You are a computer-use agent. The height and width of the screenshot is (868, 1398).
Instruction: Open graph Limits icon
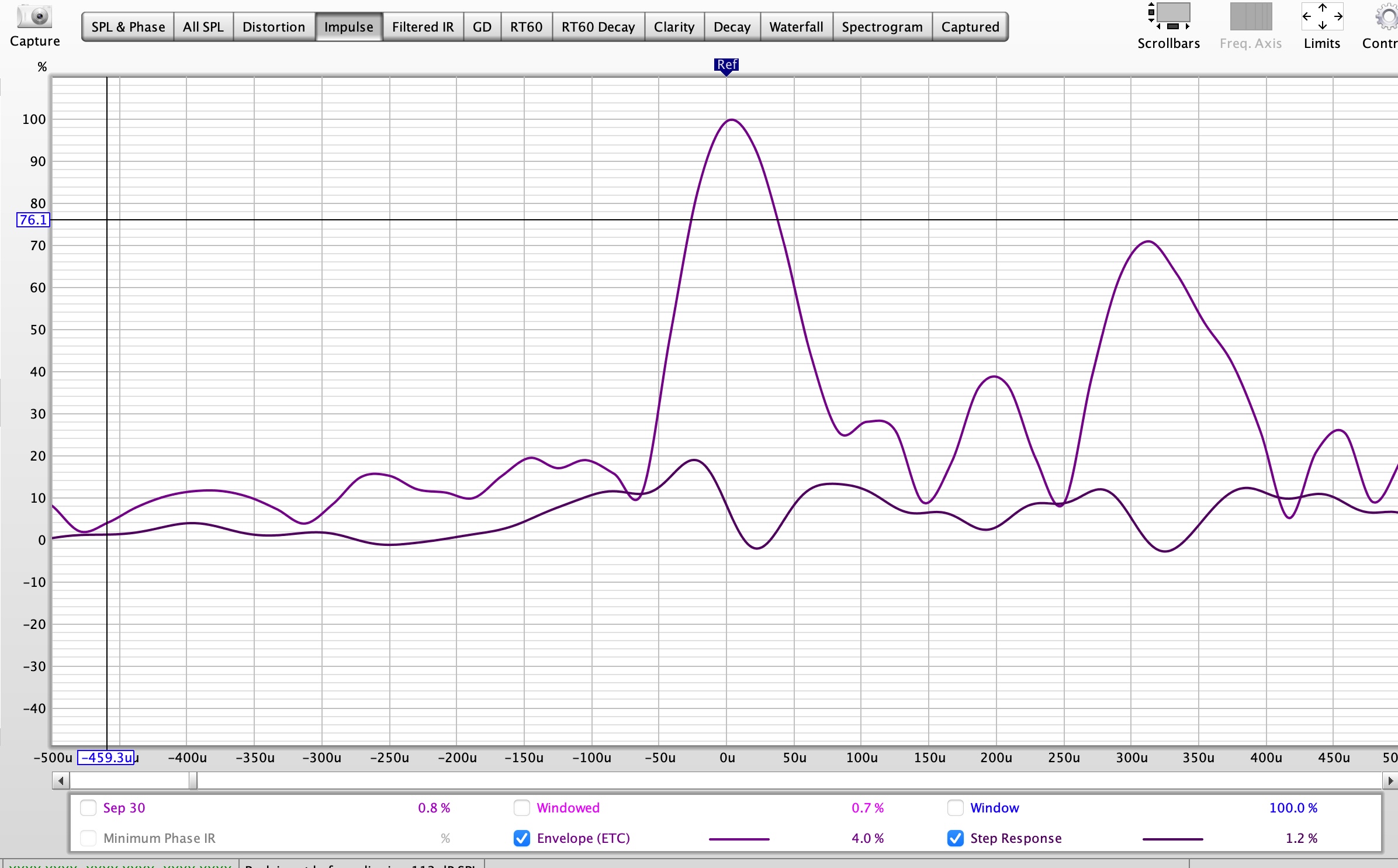pos(1322,16)
